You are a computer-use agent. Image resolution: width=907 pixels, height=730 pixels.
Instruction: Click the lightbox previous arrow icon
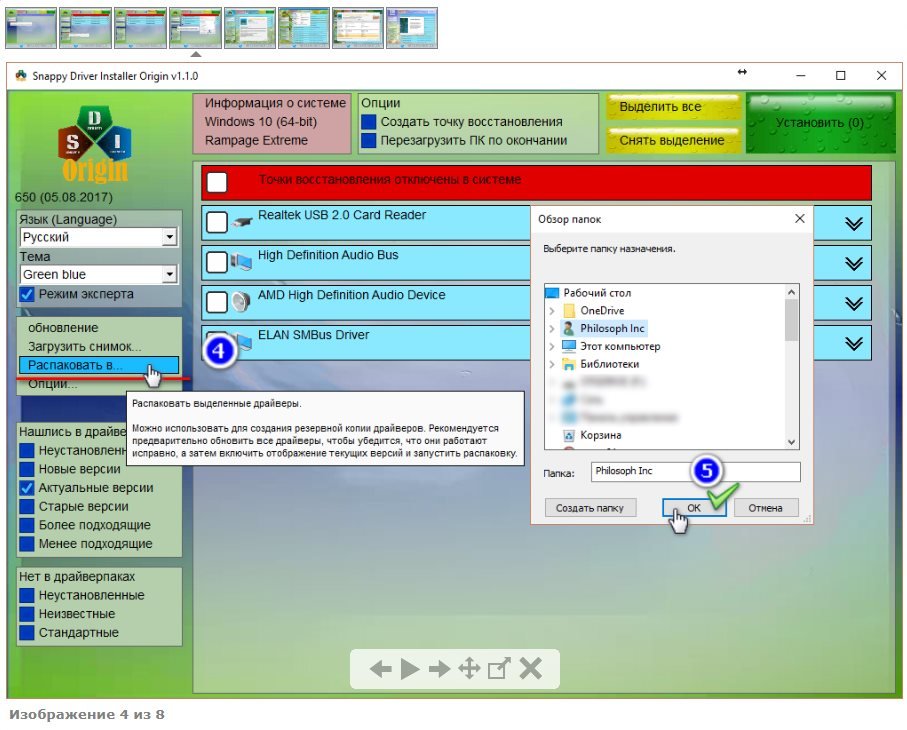380,670
